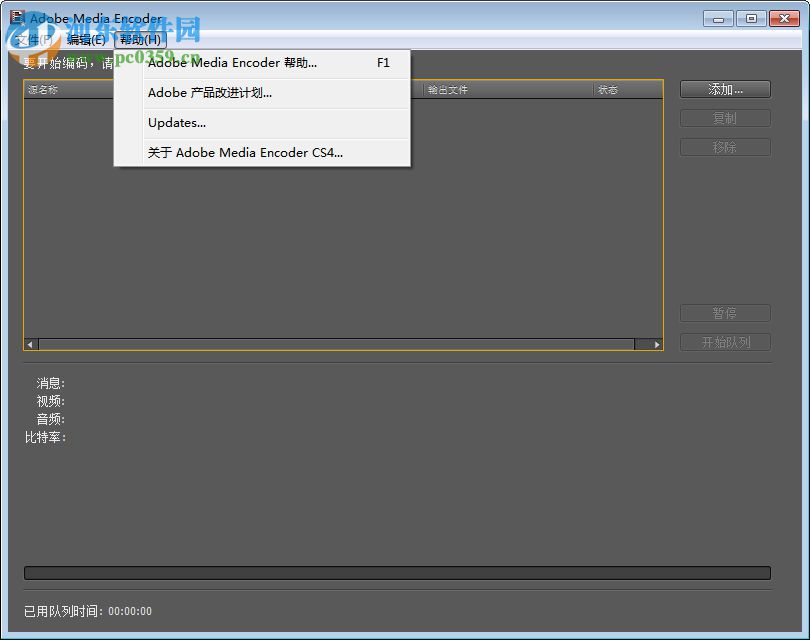Click the 复制 button

point(725,118)
